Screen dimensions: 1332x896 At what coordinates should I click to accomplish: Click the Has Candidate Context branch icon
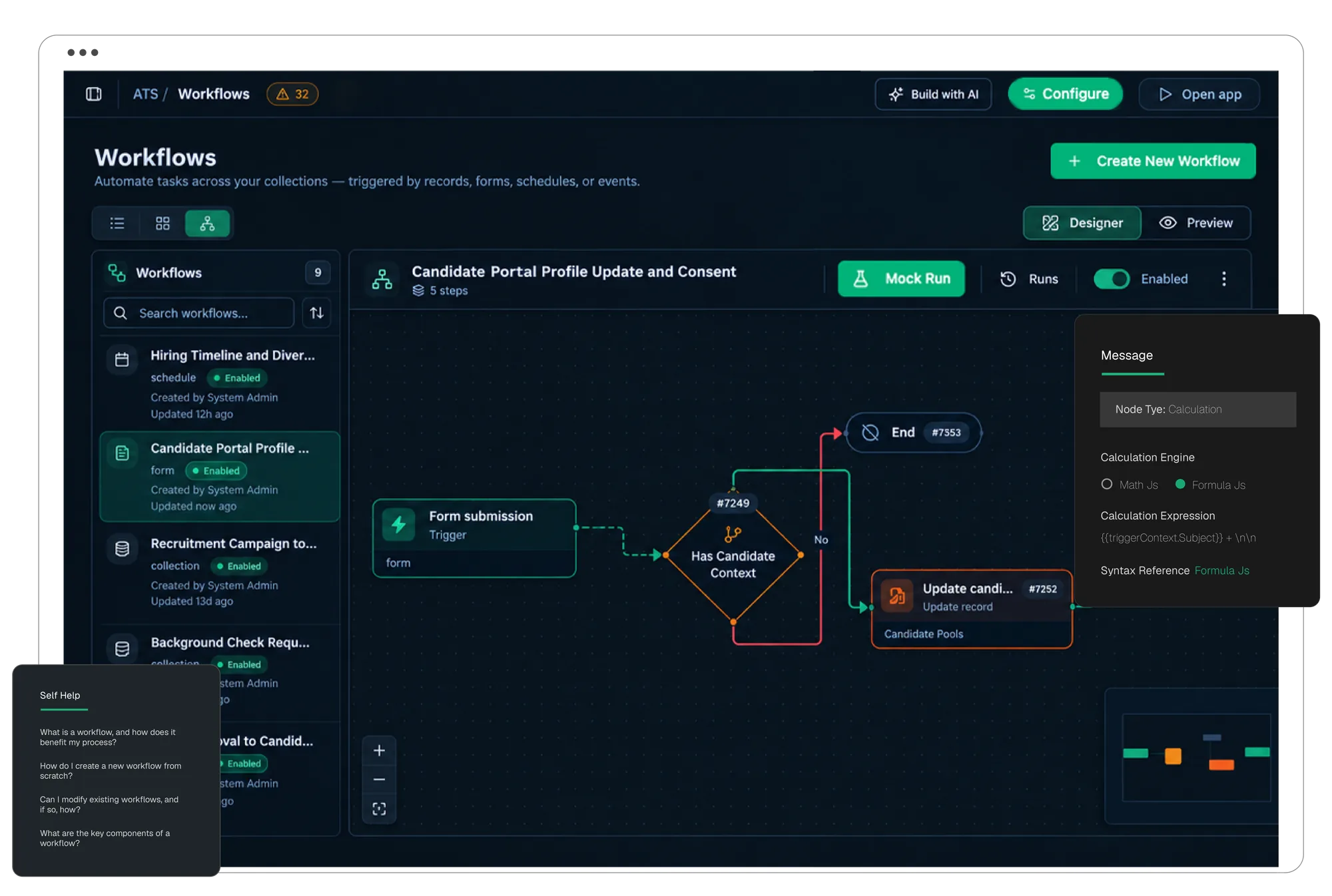click(733, 534)
